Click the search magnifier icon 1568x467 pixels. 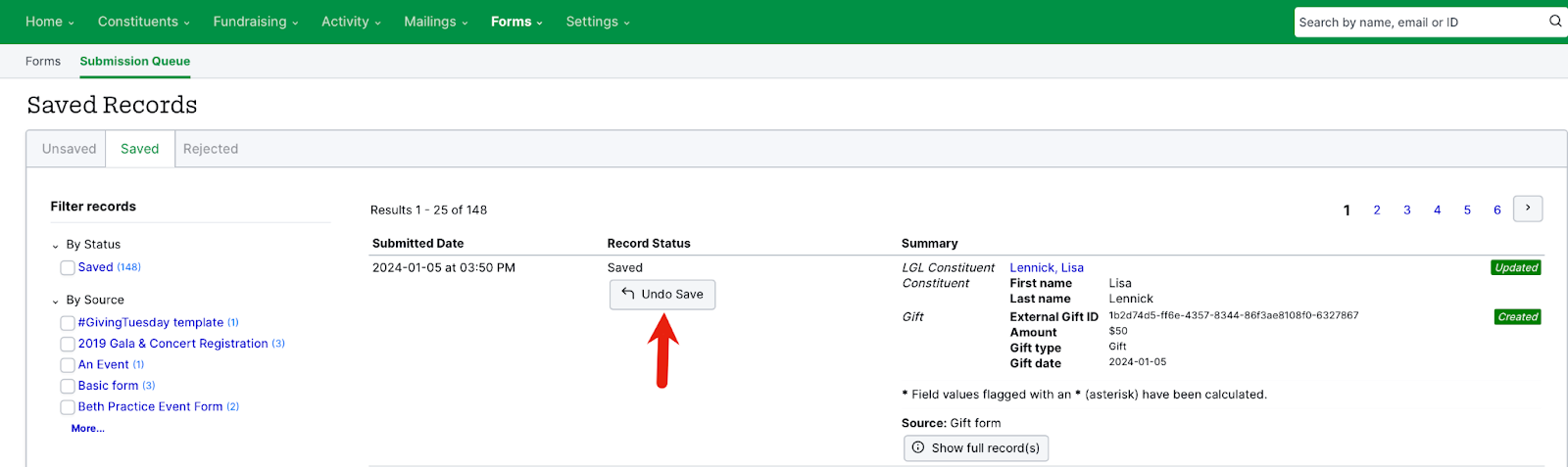(1555, 22)
